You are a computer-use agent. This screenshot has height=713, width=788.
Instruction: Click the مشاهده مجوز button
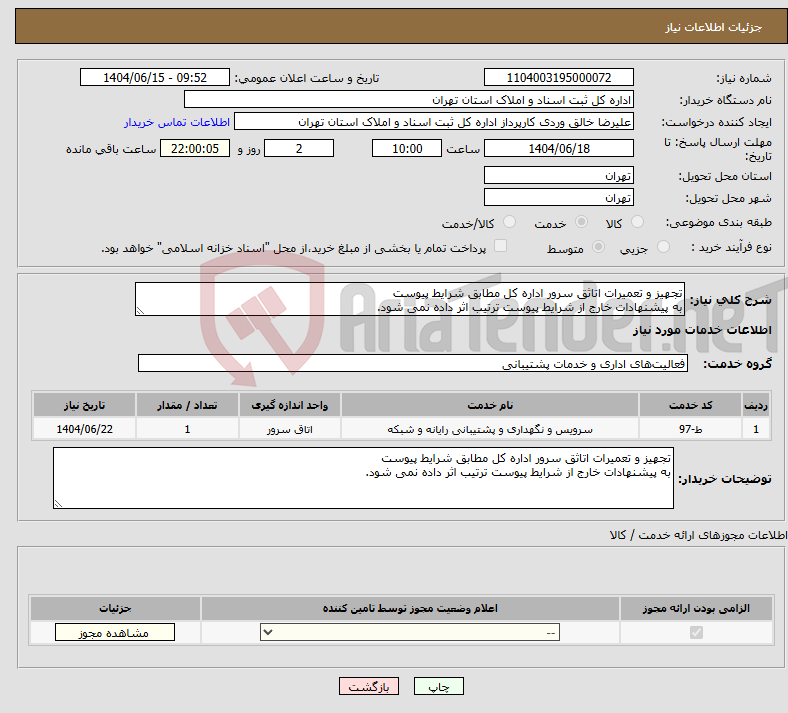[x=115, y=633]
